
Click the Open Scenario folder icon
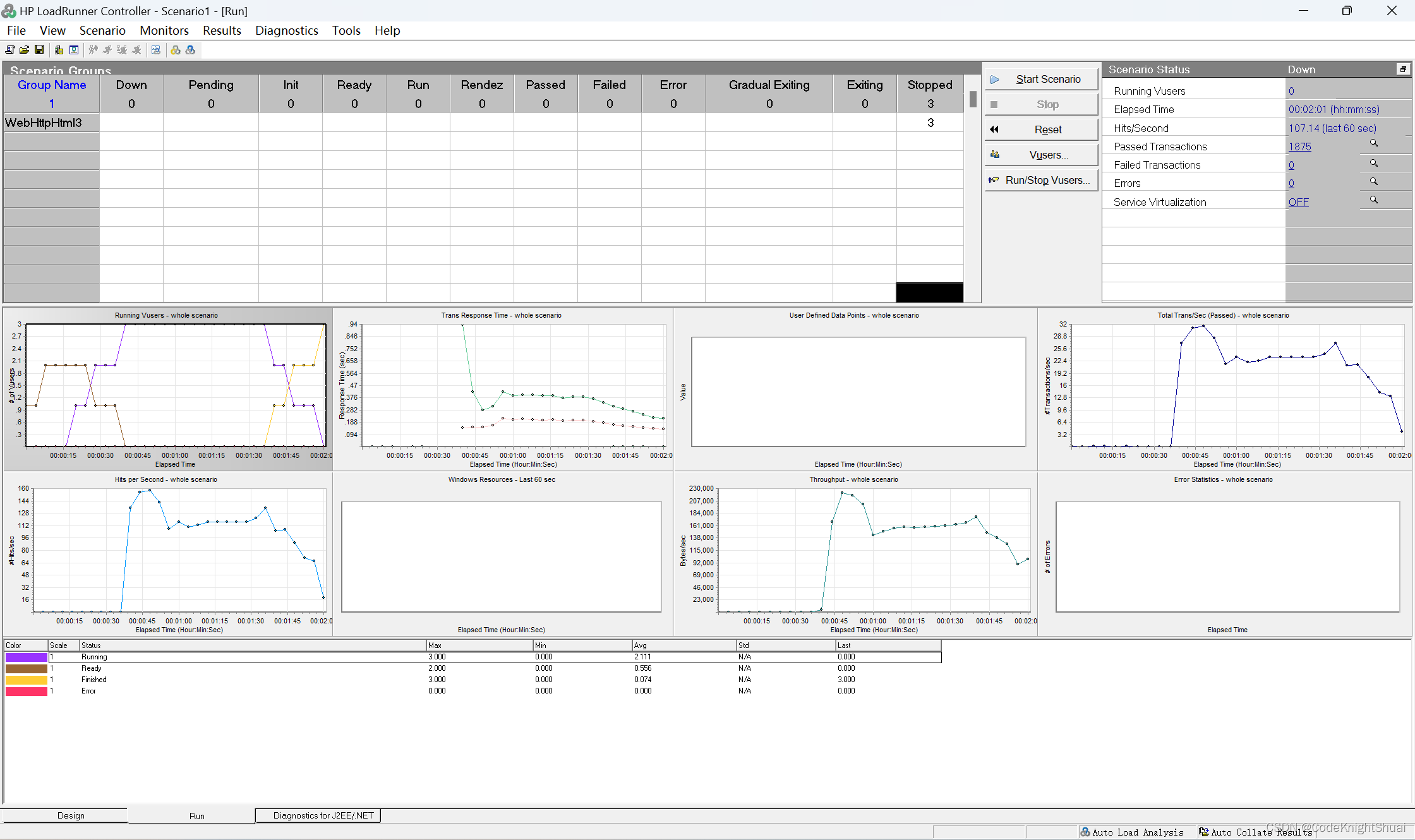click(x=24, y=50)
